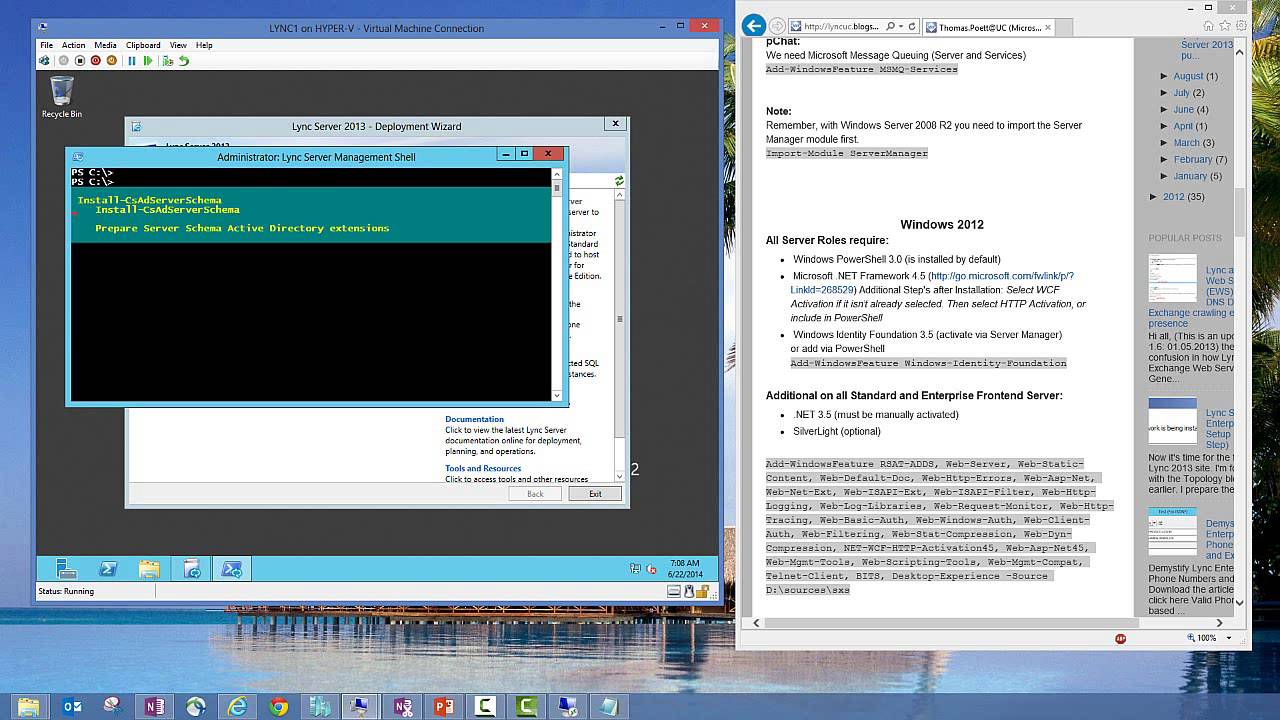Open Internet Explorer from host taskbar
Viewport: 1280px width, 720px height.
[237, 706]
